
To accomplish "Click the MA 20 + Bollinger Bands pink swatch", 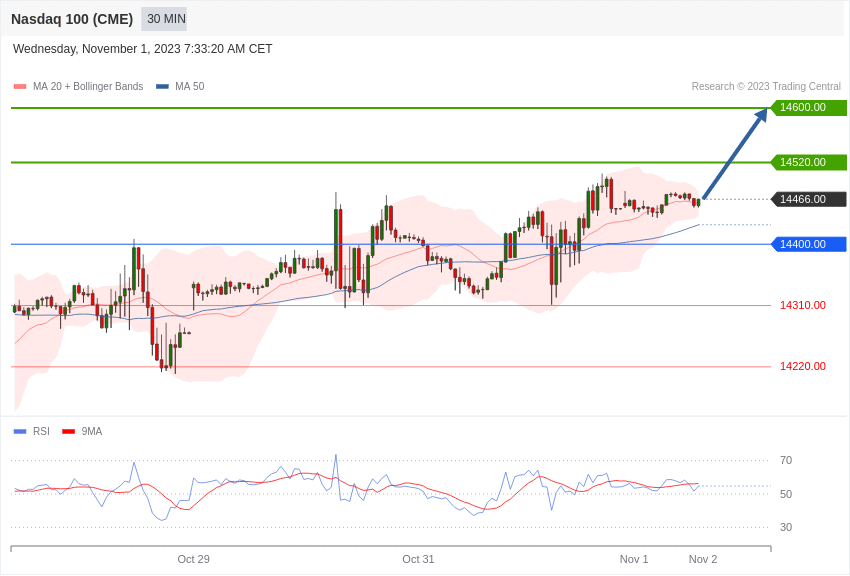I will (x=20, y=87).
